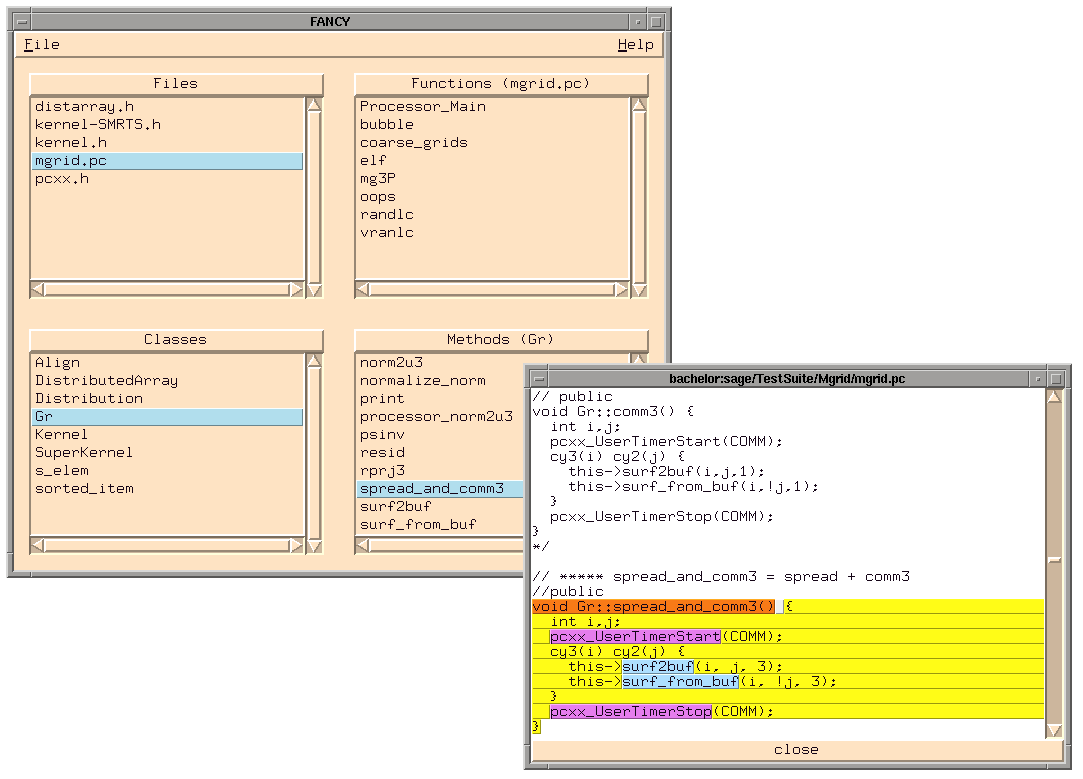Select mg3P function
Screen dimensions: 1083x779
[x=492, y=179]
